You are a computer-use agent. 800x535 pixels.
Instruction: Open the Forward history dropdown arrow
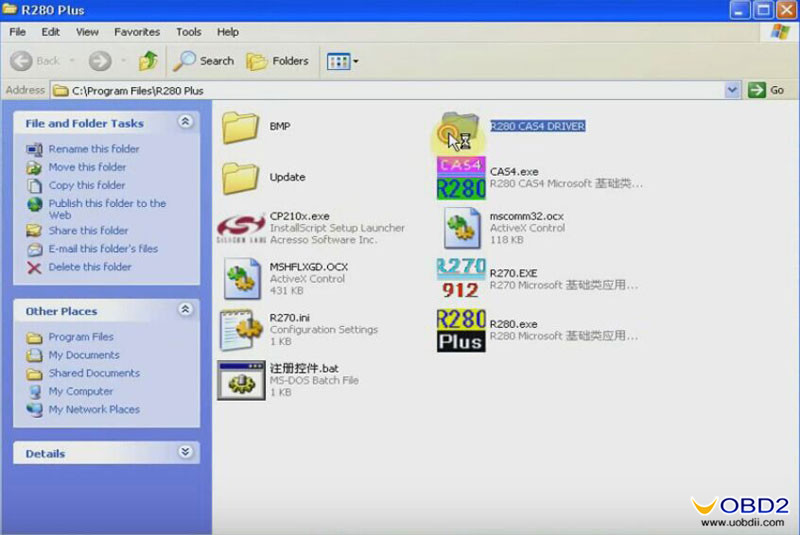coord(123,61)
